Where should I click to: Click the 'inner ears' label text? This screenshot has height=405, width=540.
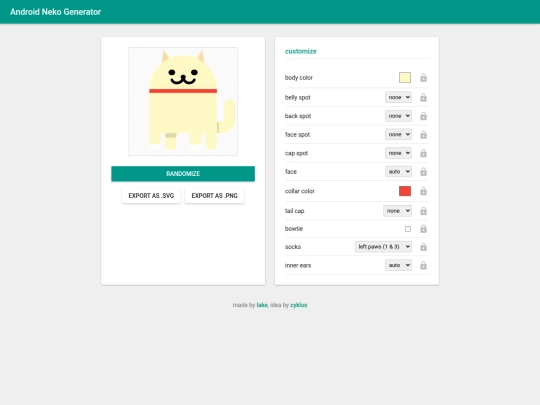pos(298,266)
